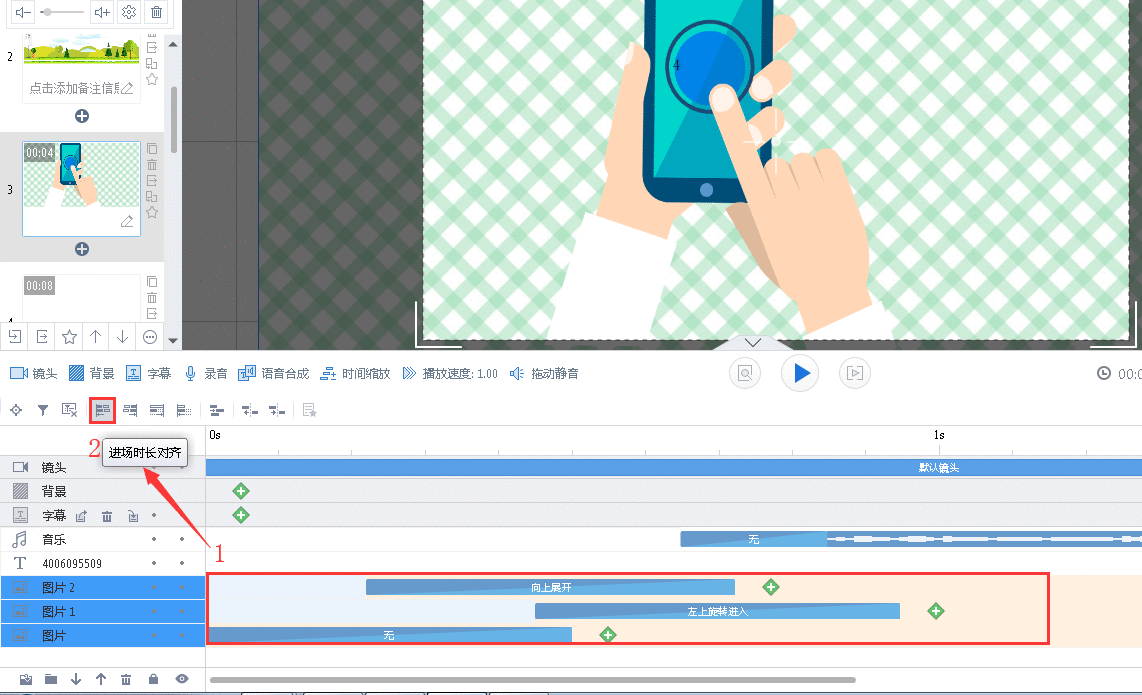This screenshot has height=695, width=1142.
Task: Toggle layer visibility with the eye icon
Action: coord(182,679)
